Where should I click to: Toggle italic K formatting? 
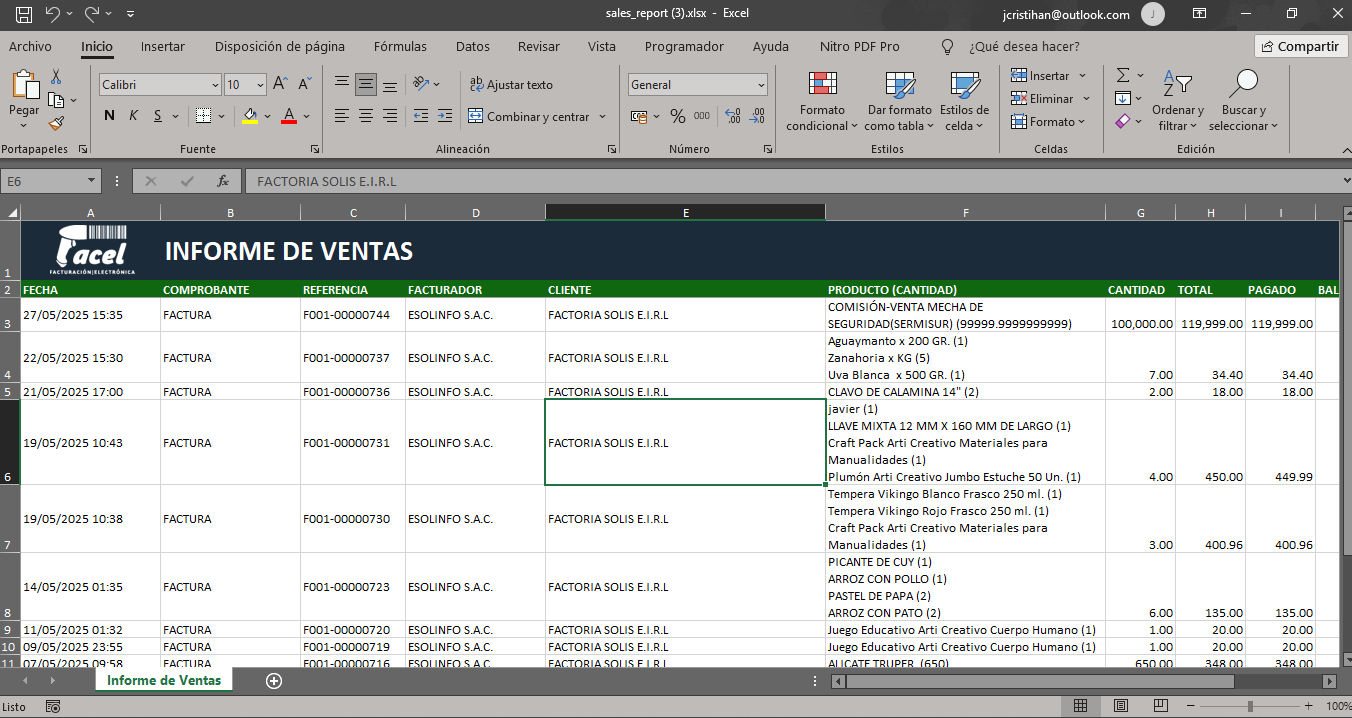[x=133, y=116]
